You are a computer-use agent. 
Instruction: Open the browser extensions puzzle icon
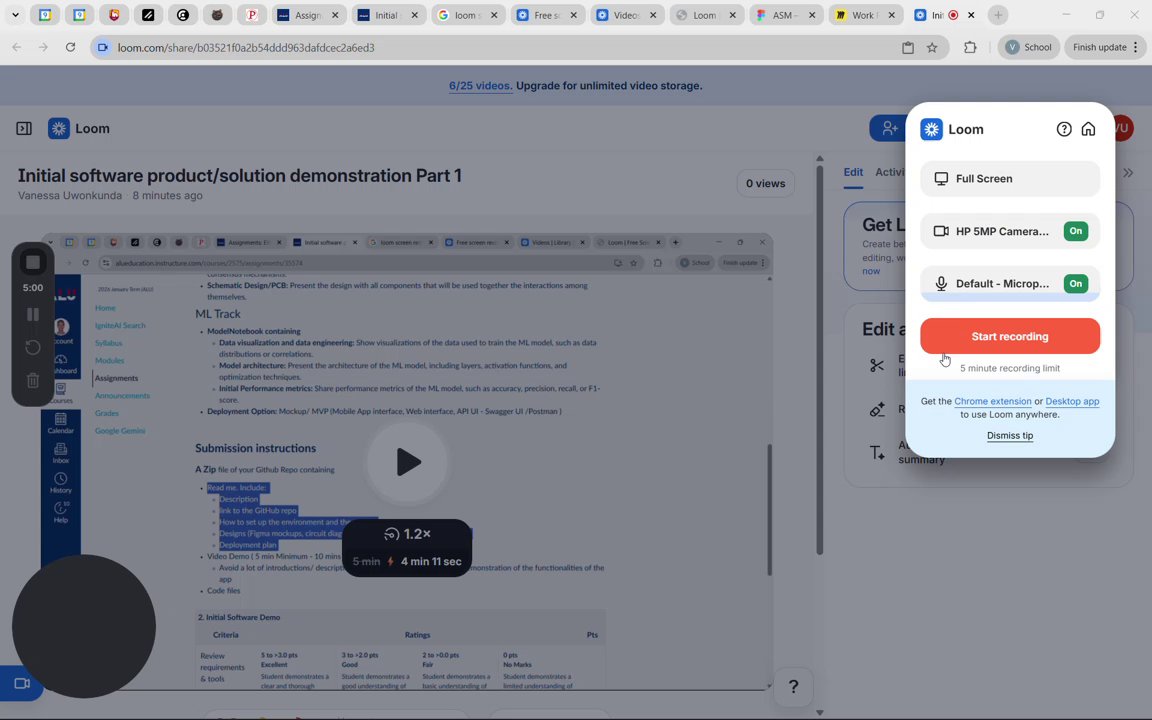[970, 48]
